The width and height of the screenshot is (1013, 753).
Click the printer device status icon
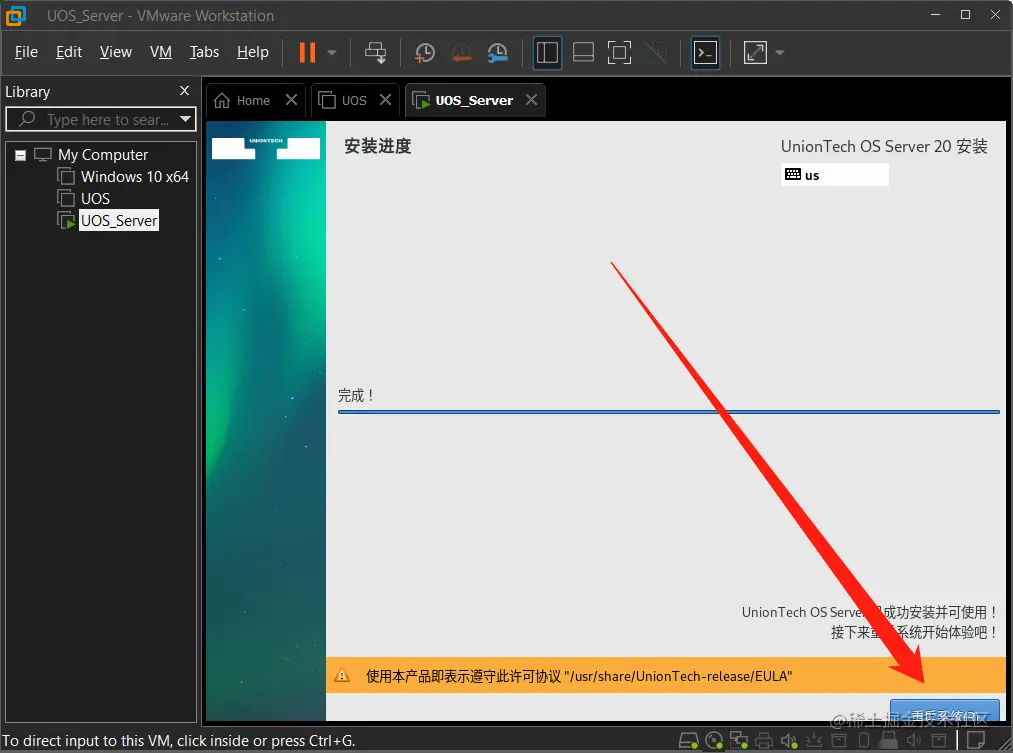coord(764,740)
